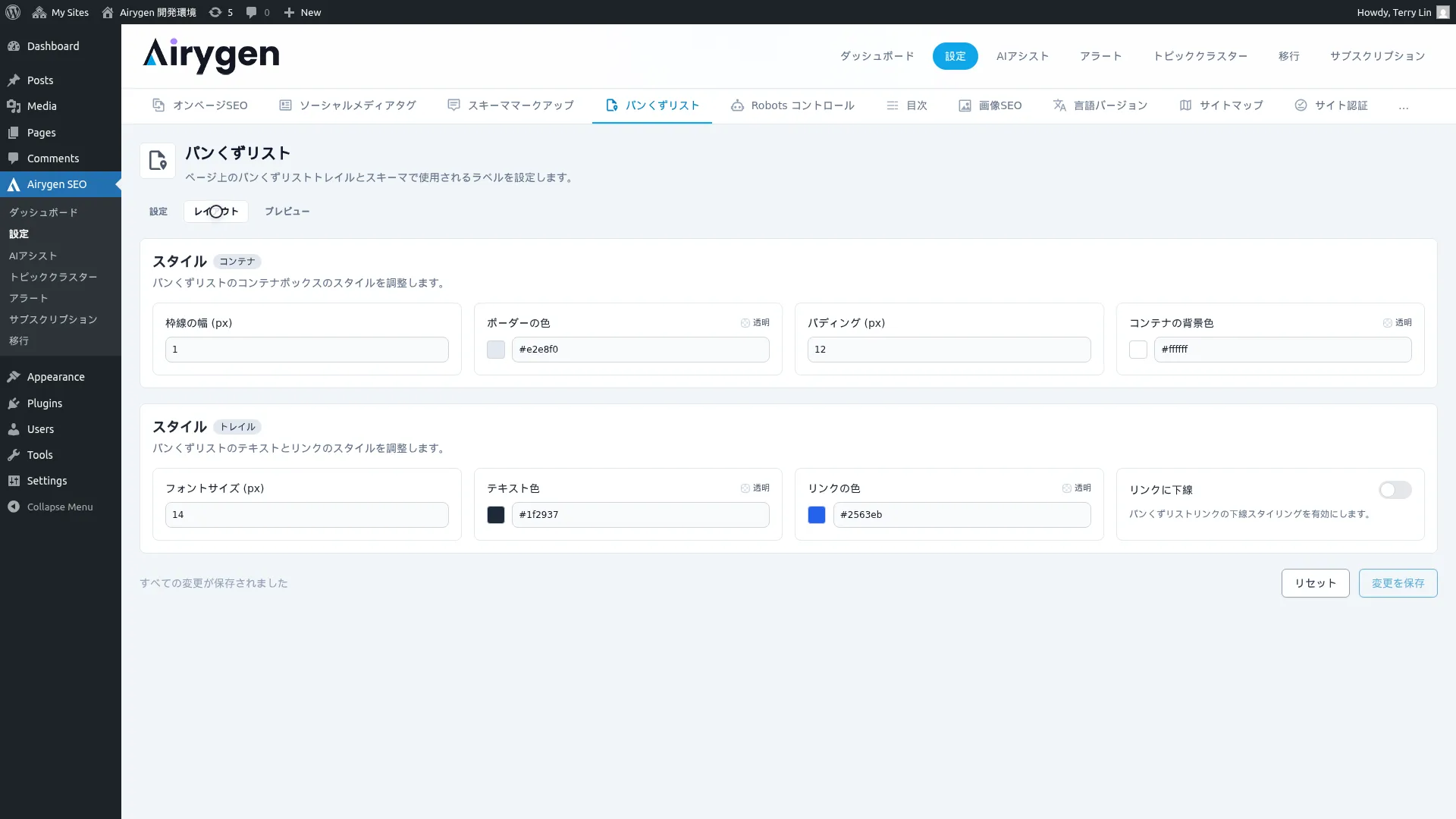Switch to パンくずリスト tab
This screenshot has width=1456, height=819.
point(652,105)
